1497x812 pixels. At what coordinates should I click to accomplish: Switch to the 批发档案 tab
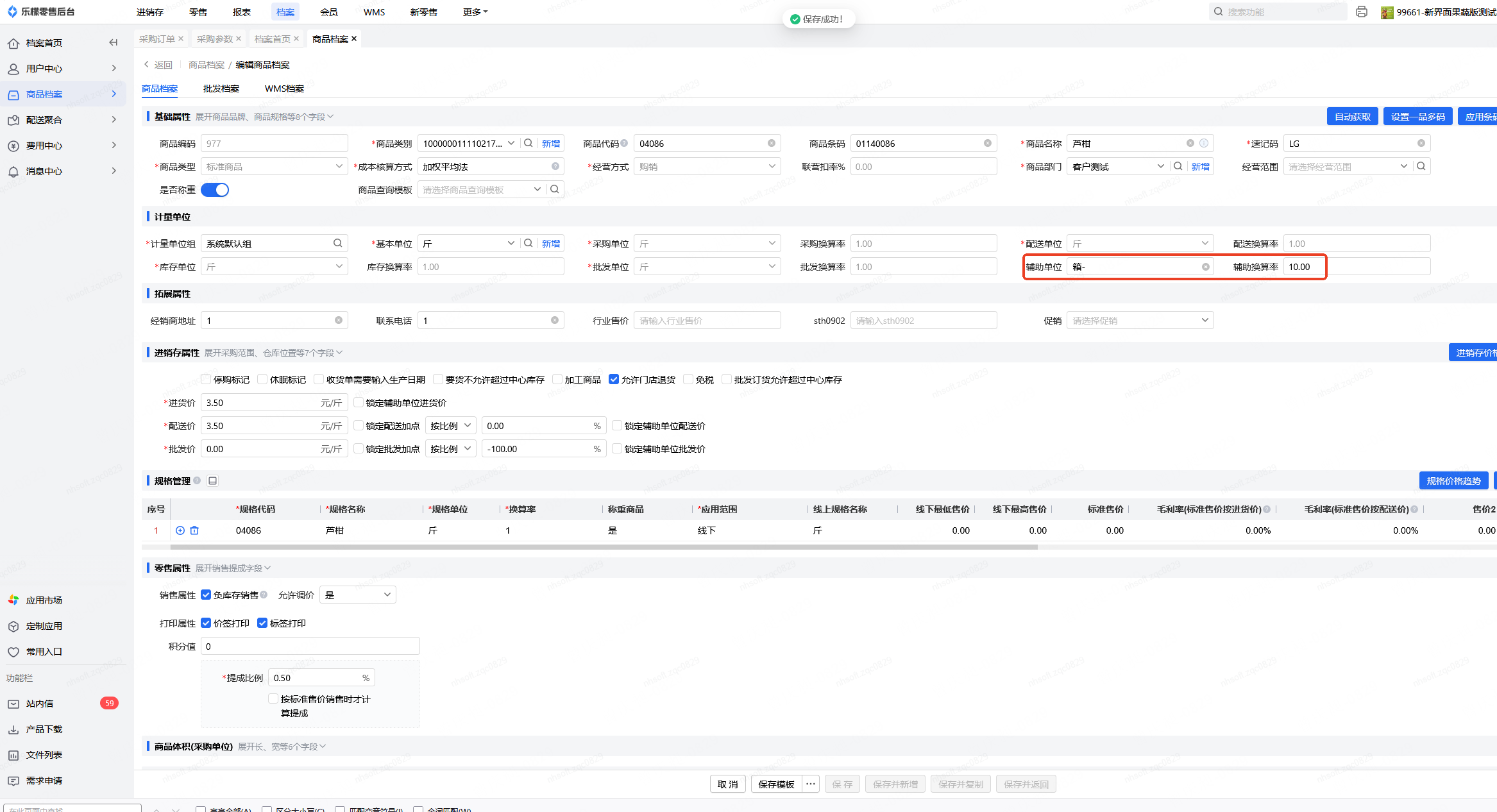(x=221, y=89)
